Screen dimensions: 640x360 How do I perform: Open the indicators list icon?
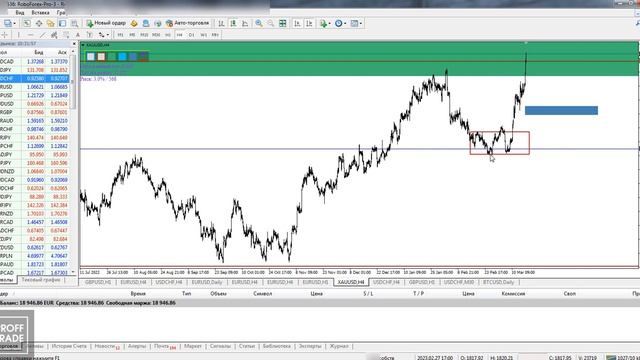pyautogui.click(x=323, y=23)
